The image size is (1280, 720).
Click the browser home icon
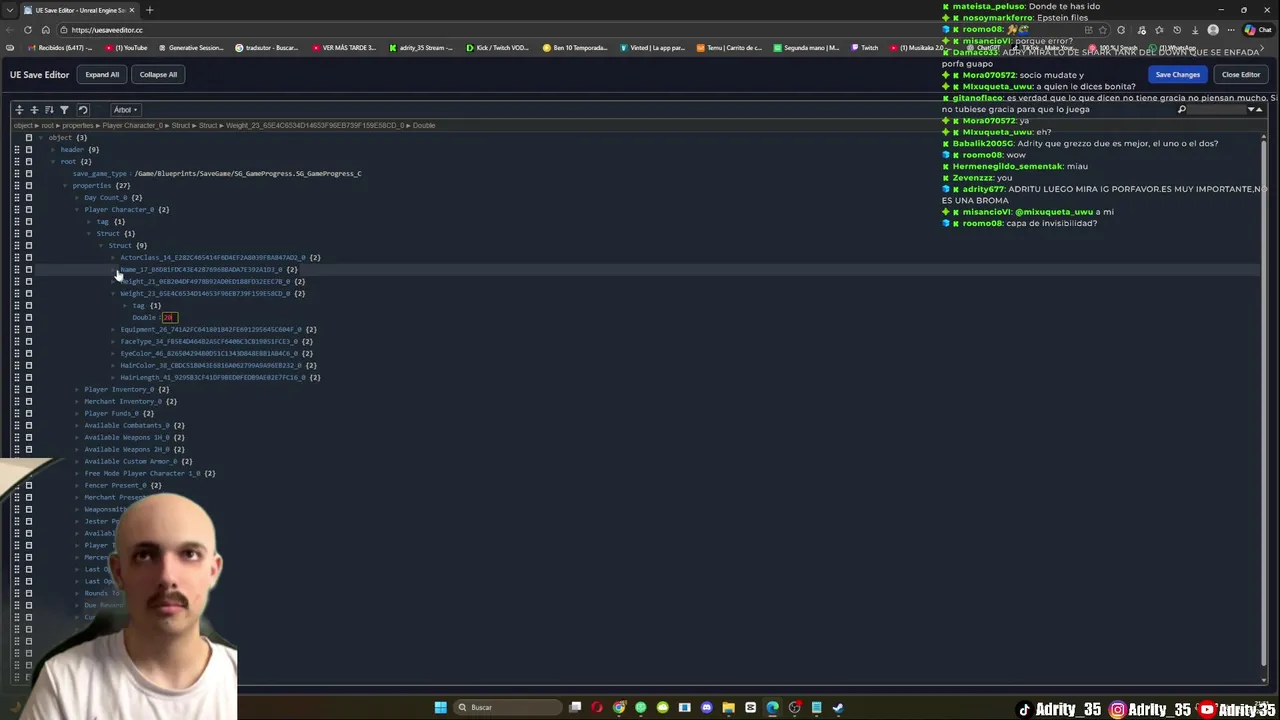pos(45,30)
